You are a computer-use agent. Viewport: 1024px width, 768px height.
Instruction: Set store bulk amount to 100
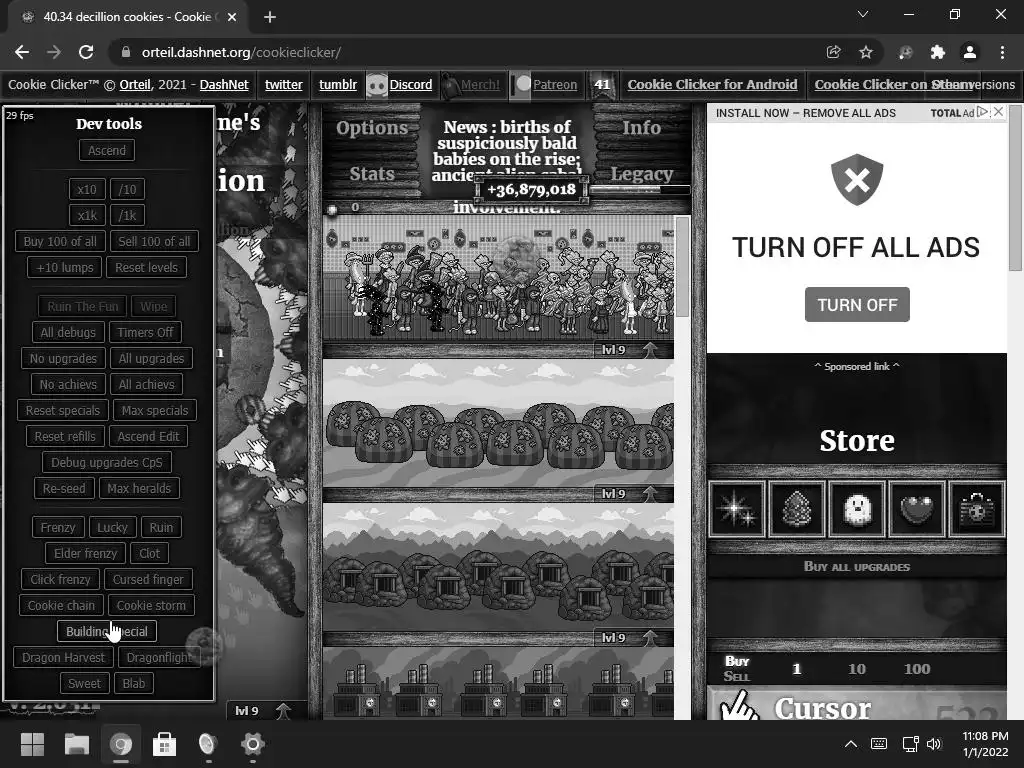point(917,669)
